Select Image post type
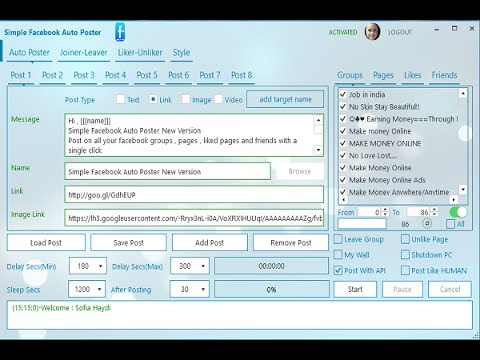This screenshot has height=360, width=480. click(x=186, y=99)
